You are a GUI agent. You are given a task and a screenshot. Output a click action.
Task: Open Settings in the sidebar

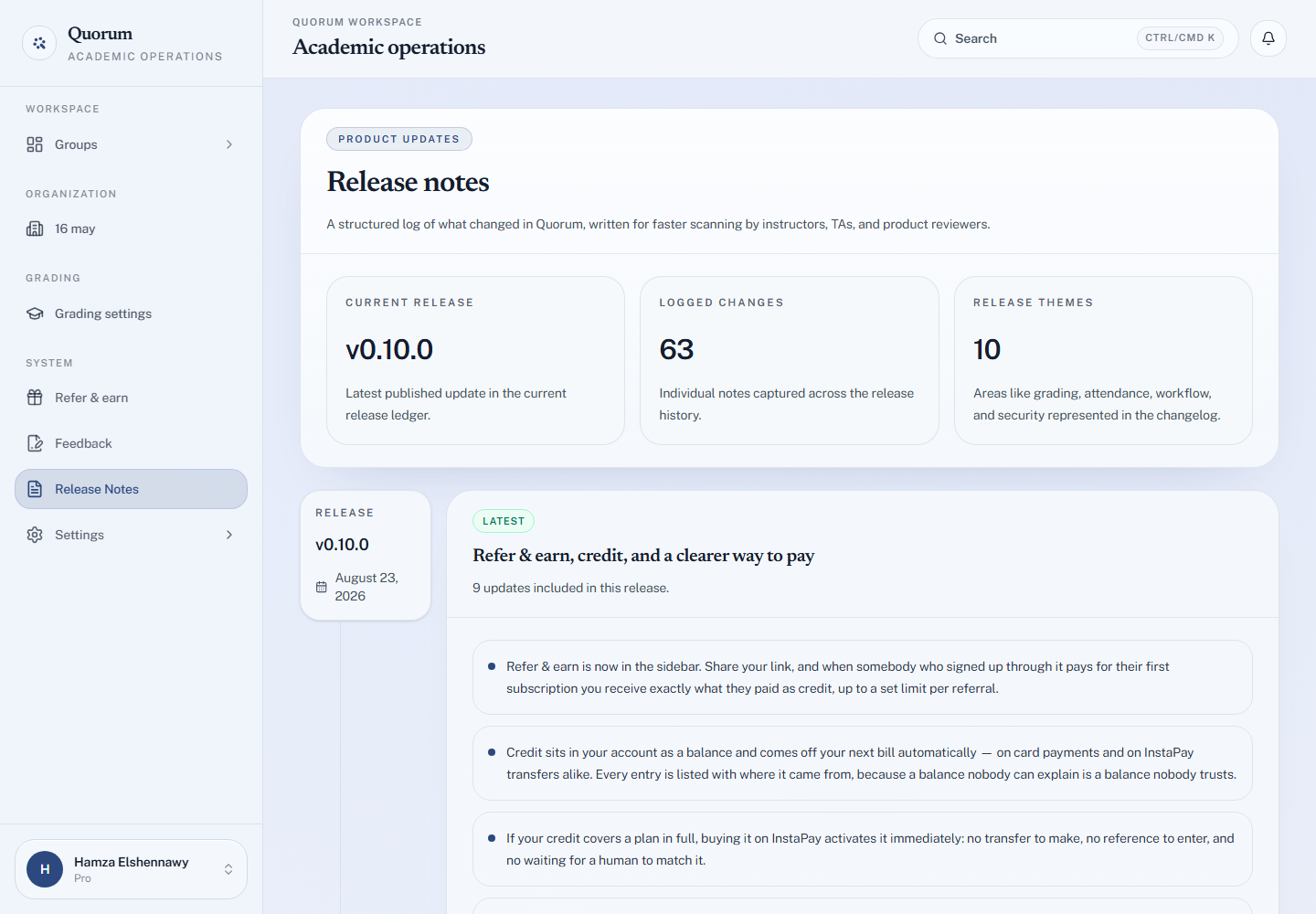coord(131,535)
